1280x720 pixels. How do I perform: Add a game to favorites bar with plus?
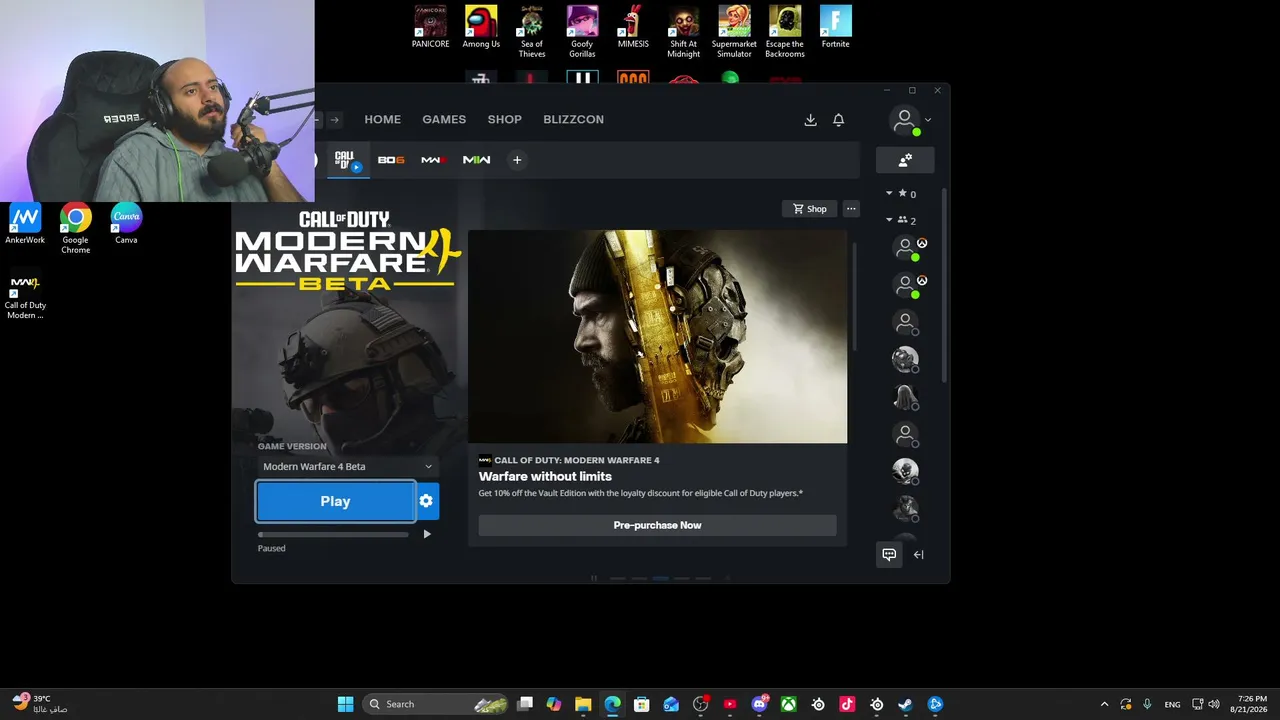pyautogui.click(x=517, y=160)
